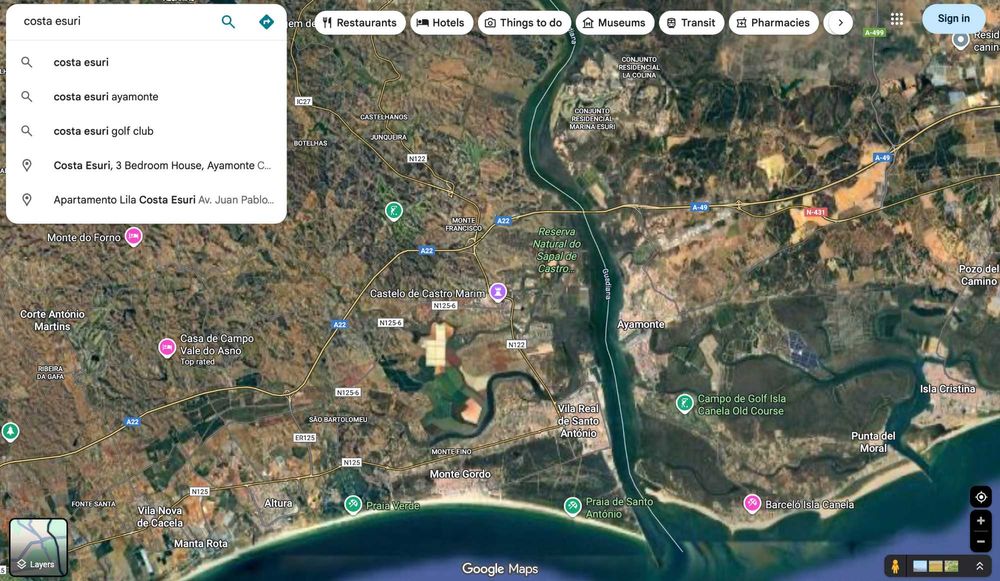
Task: Click the green park marker at left edge
Action: click(x=10, y=432)
